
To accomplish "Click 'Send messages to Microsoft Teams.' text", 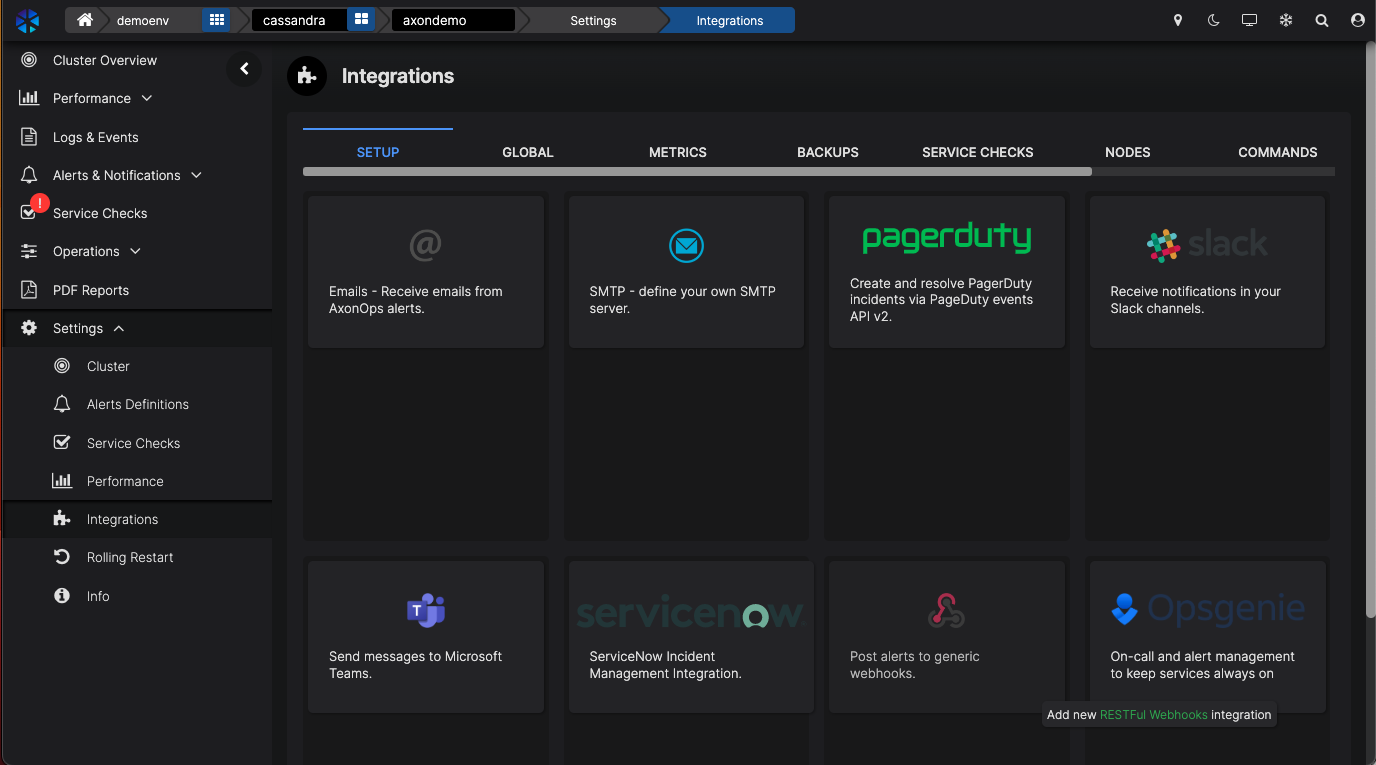I will click(415, 665).
